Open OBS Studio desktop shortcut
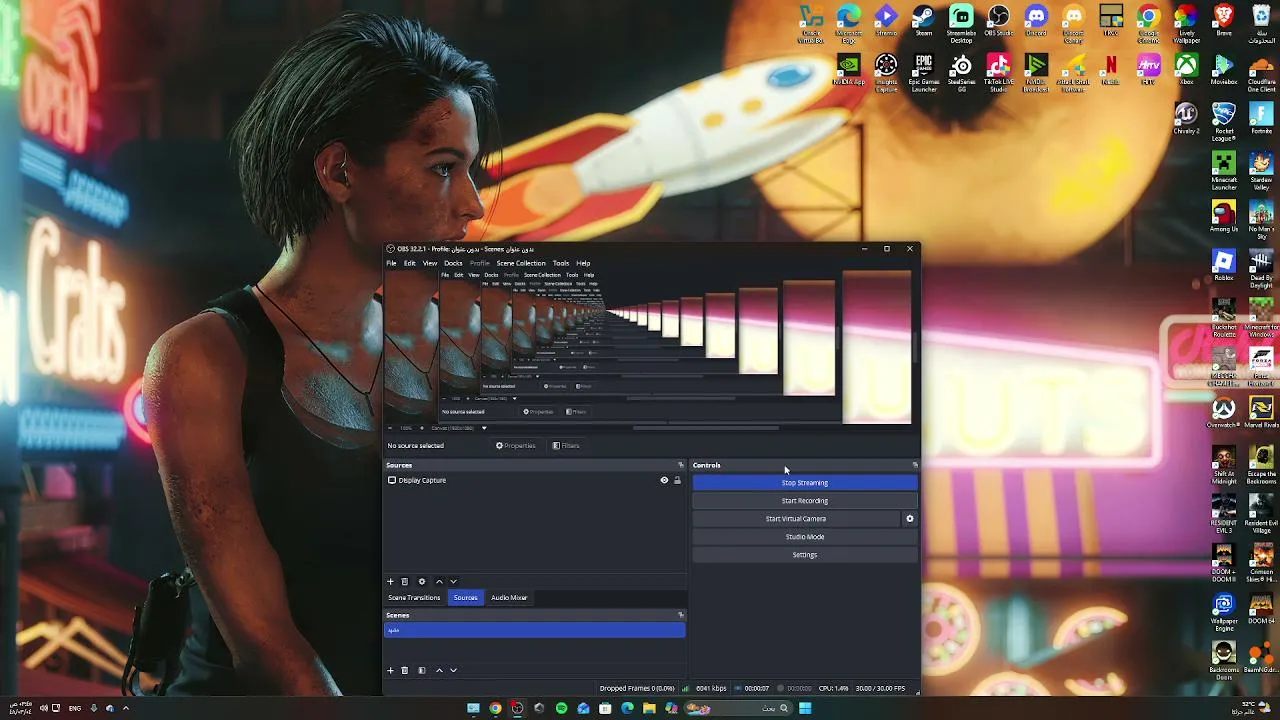Screen dimensions: 1280x720 [998, 22]
